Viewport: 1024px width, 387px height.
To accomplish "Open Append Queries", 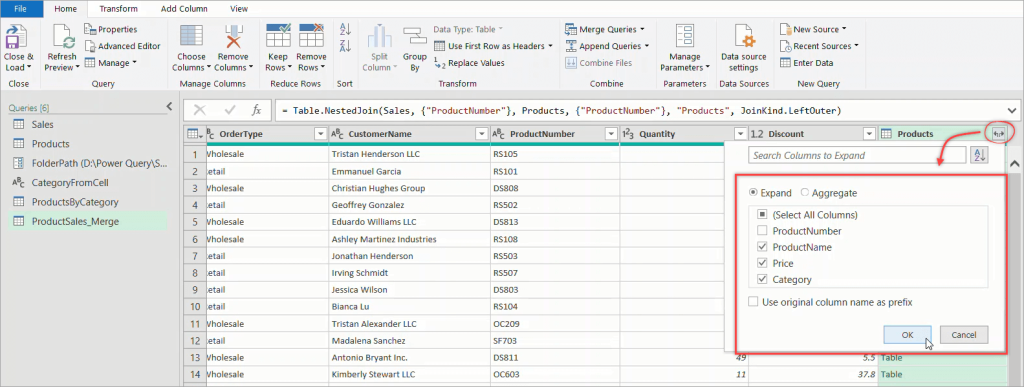I will (607, 46).
